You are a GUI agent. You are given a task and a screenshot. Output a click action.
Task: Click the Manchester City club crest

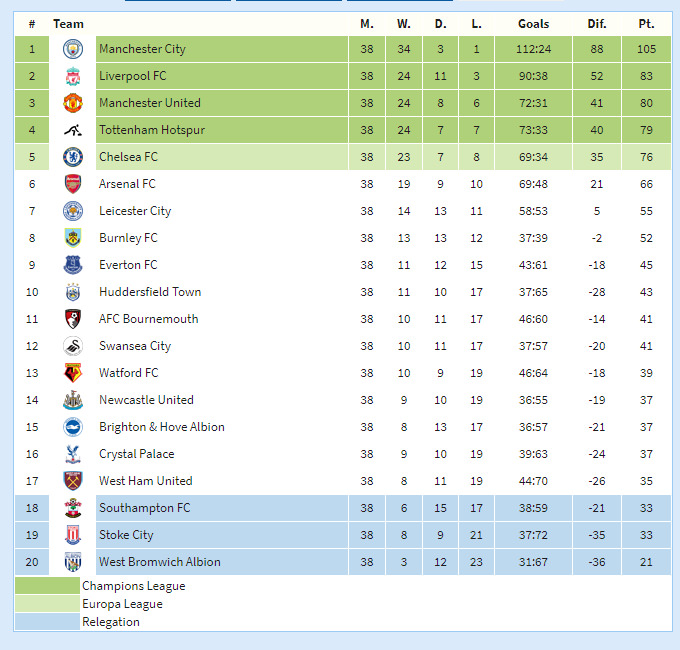click(x=73, y=49)
